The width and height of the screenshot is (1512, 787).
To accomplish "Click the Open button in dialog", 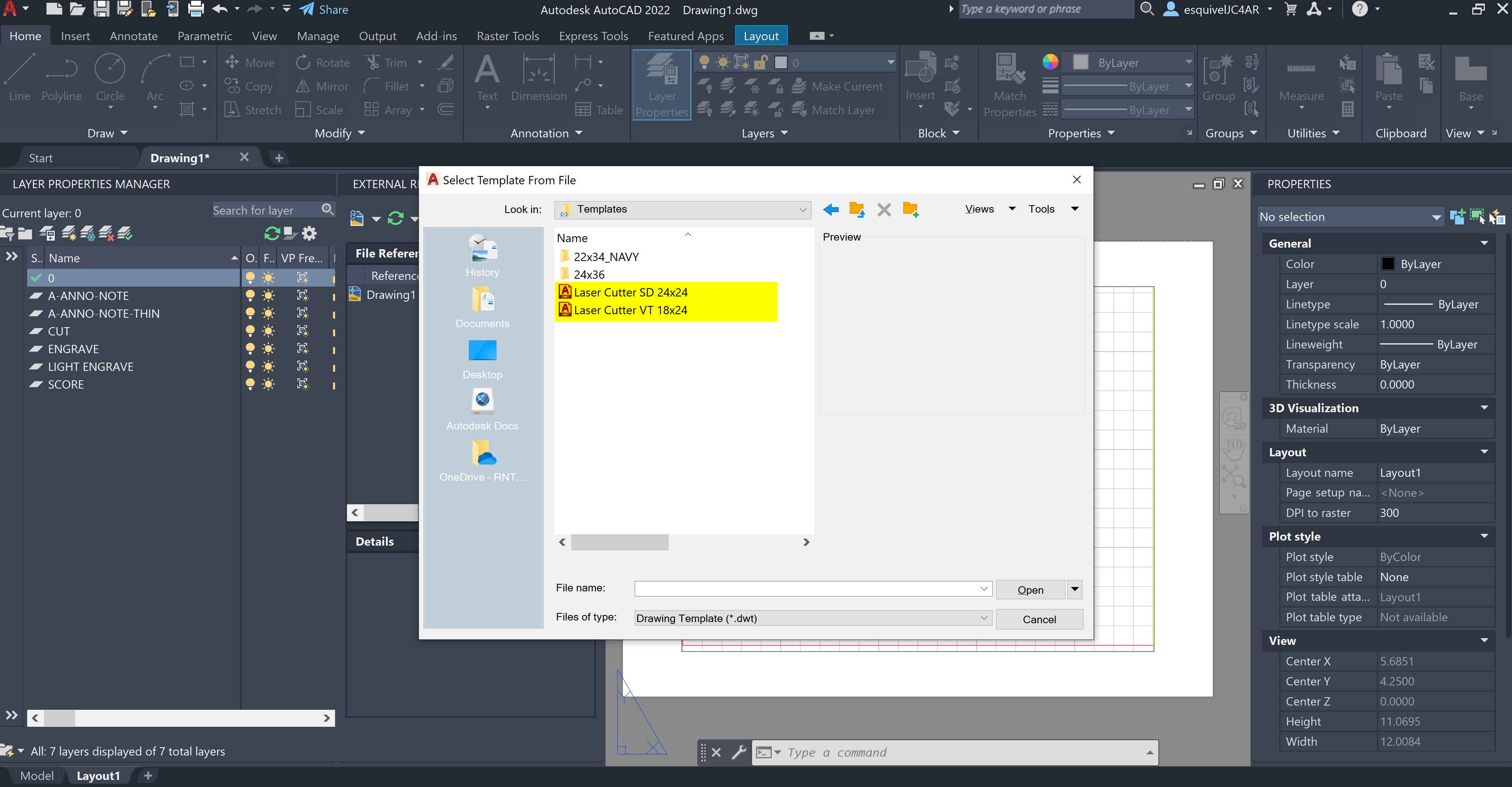I will point(1030,589).
